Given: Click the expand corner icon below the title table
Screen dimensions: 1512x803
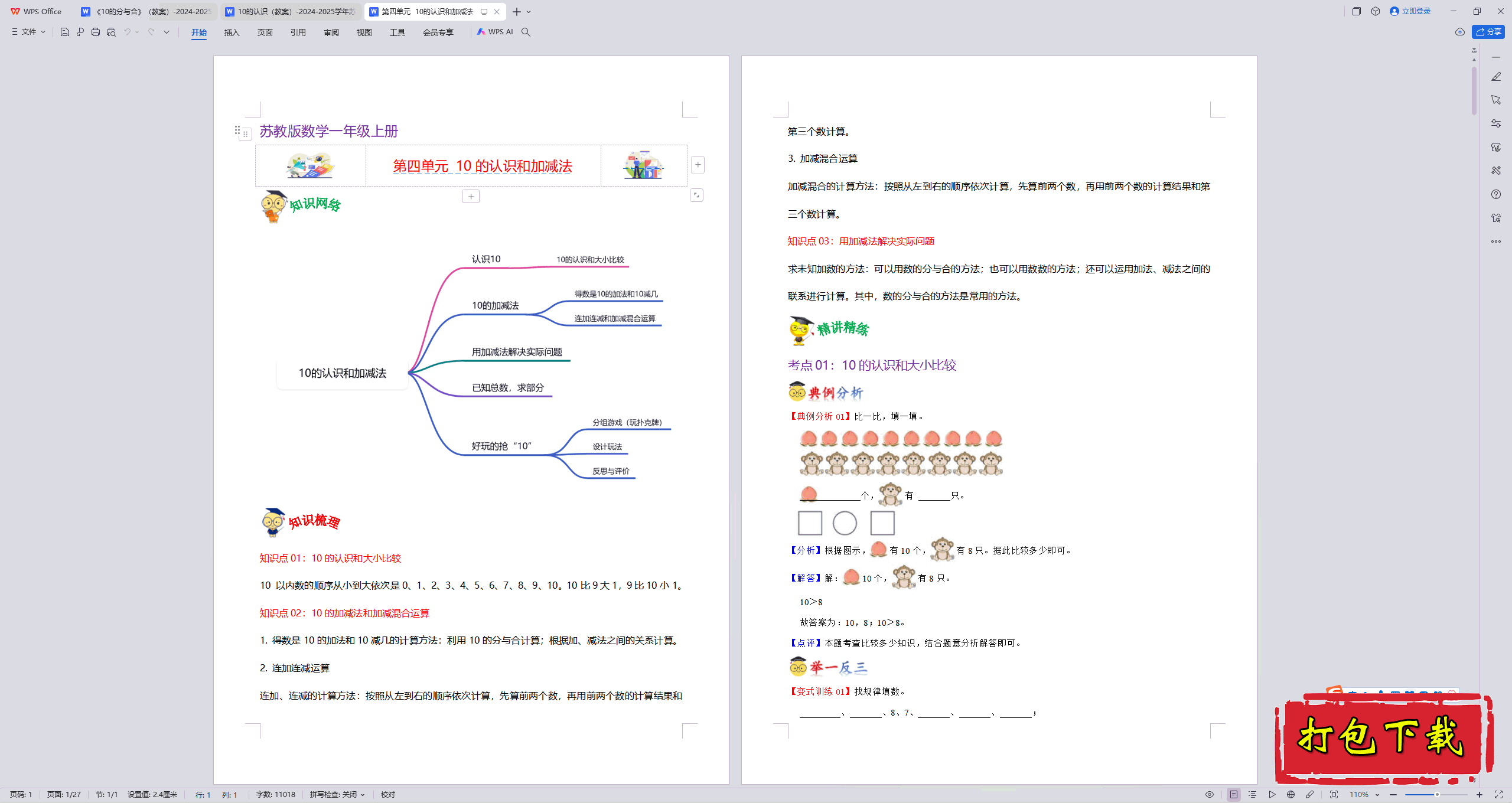Looking at the screenshot, I should [696, 195].
